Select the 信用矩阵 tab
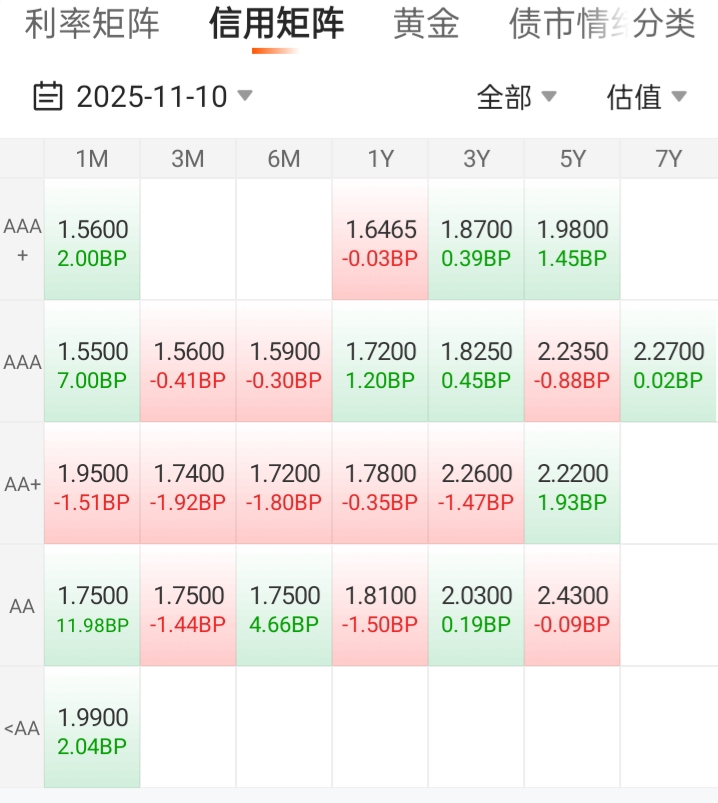Viewport: 718px width, 803px height. [276, 25]
